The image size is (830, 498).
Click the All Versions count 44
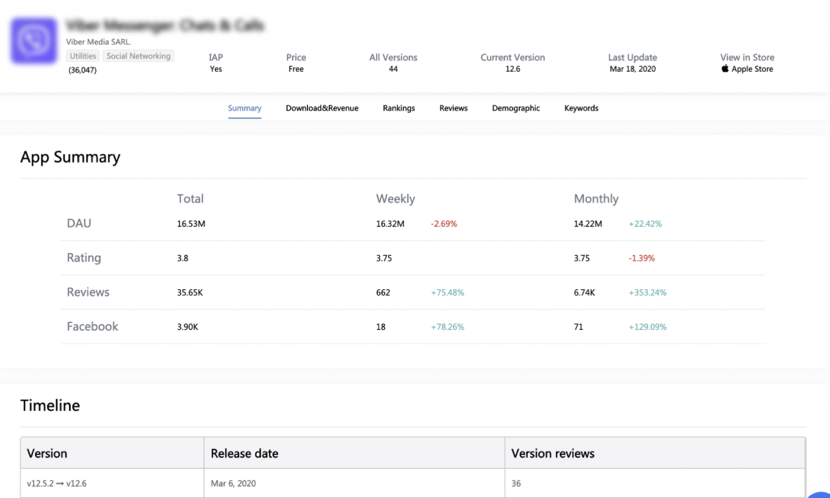pyautogui.click(x=393, y=69)
